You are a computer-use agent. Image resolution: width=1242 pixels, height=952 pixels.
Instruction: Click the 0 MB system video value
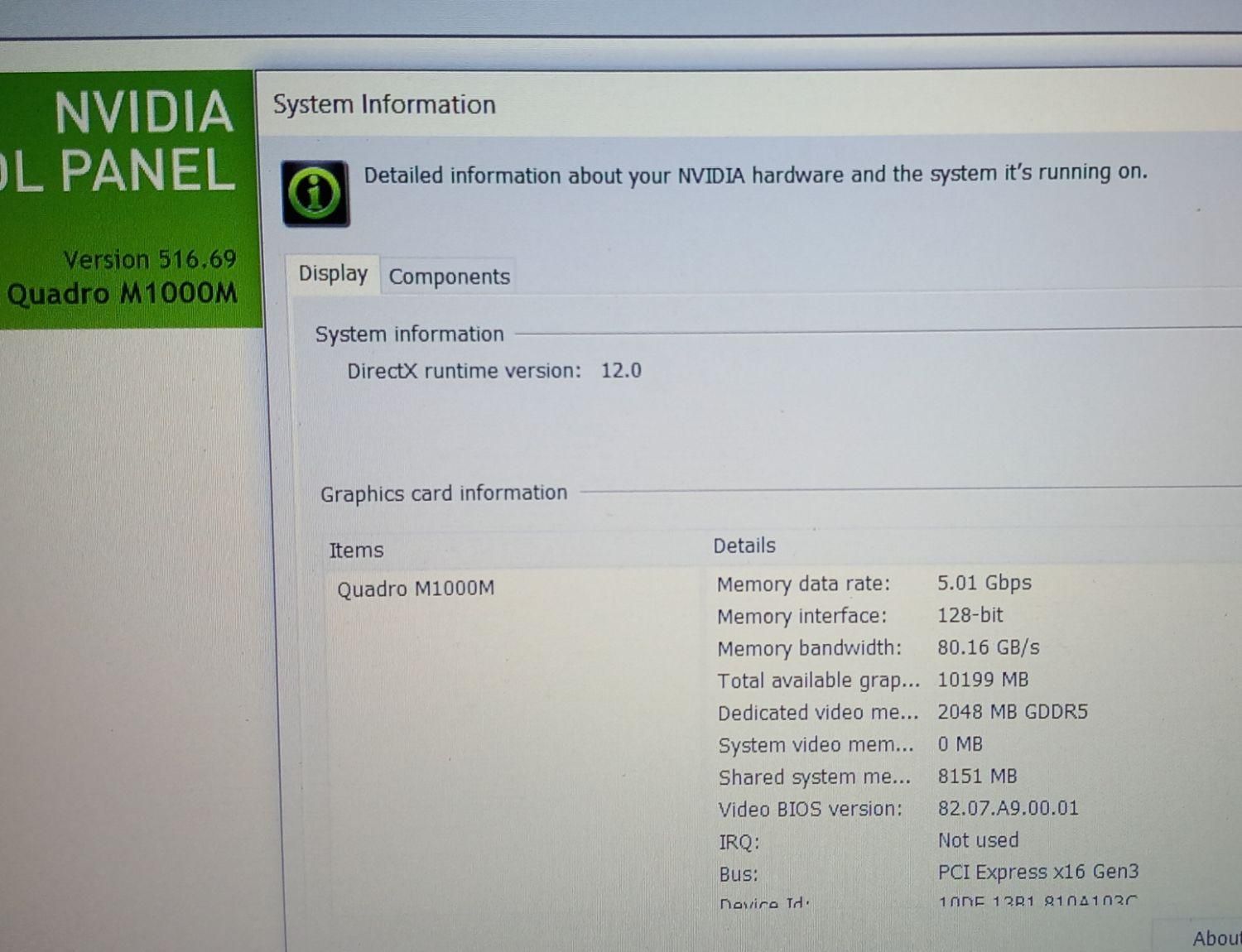point(960,744)
